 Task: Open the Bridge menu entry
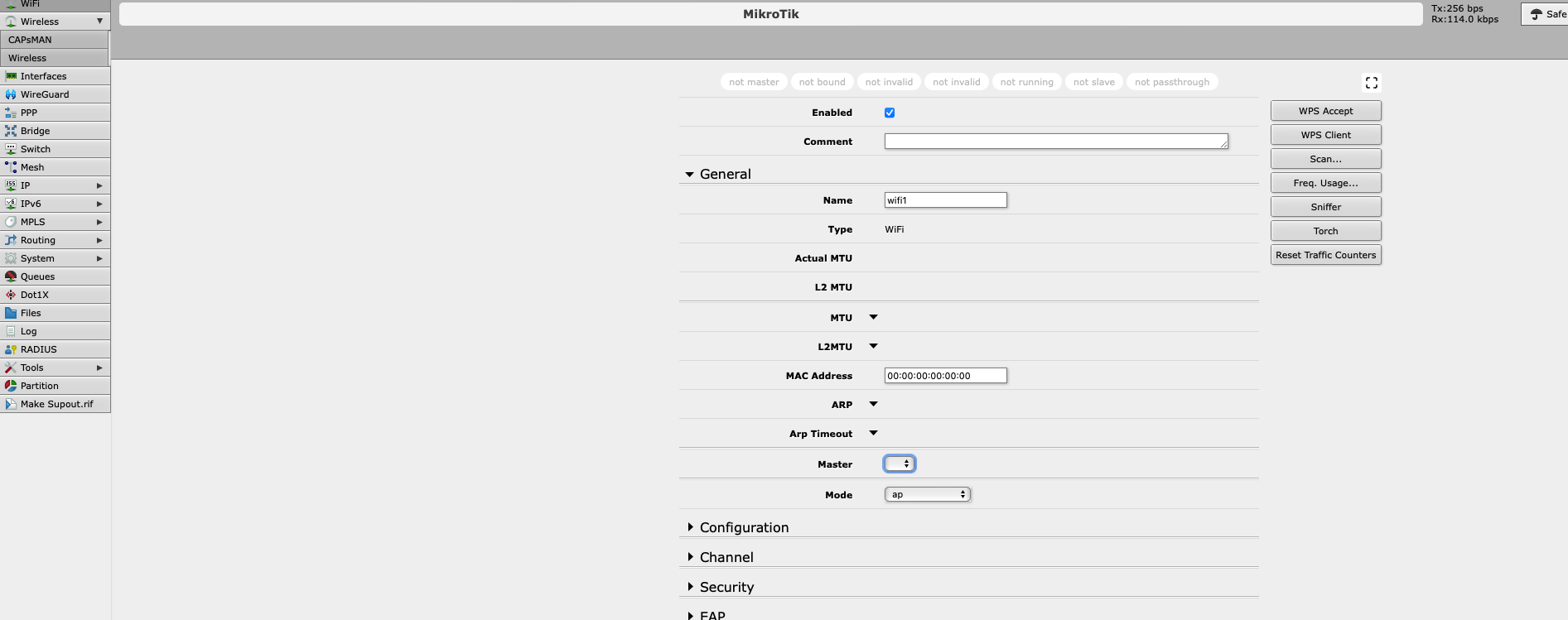(x=55, y=131)
